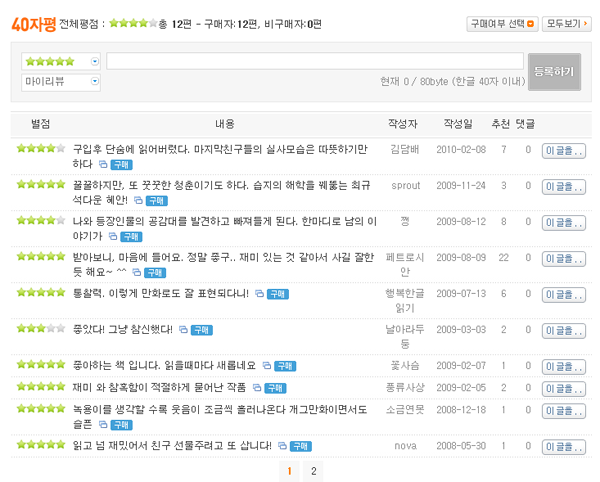Viewport: 600px width, 482px height.
Task: Click the 이글을 button for 페트로시안's review
Action: point(564,259)
